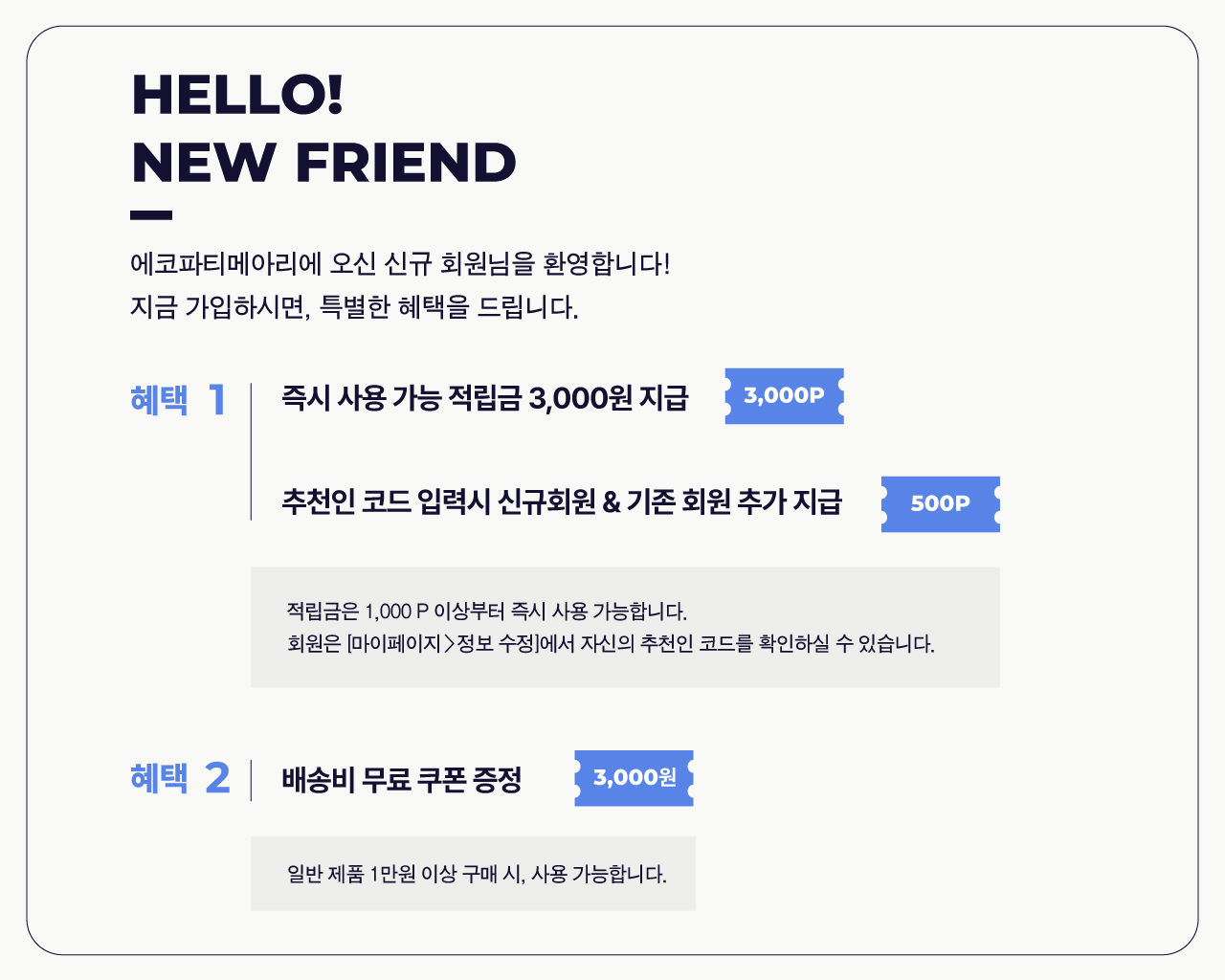Click the 500P coupon badge
The height and width of the screenshot is (980, 1225).
940,504
